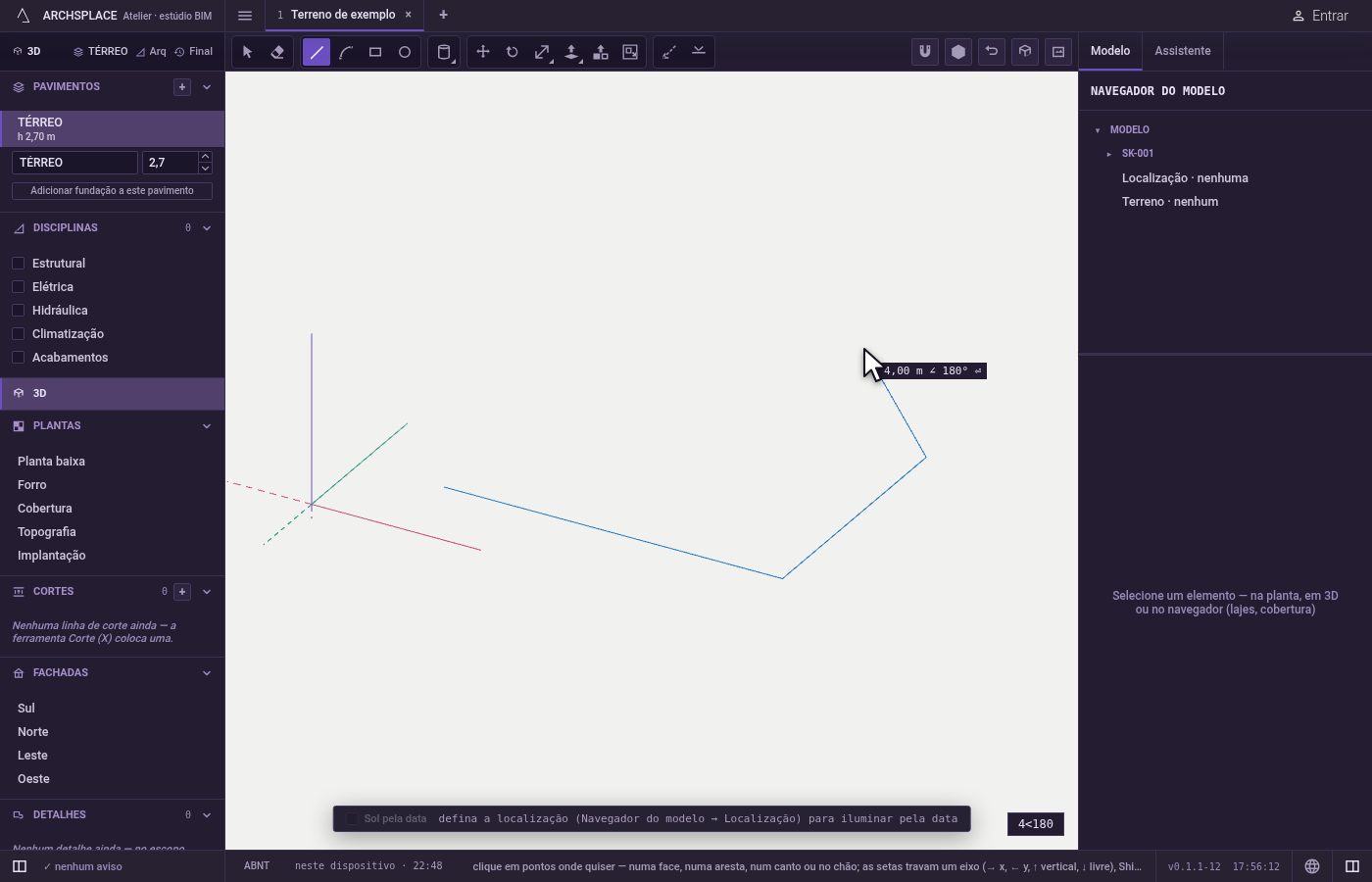The height and width of the screenshot is (882, 1372).
Task: Collapse the PLANTAS section
Action: (x=207, y=426)
